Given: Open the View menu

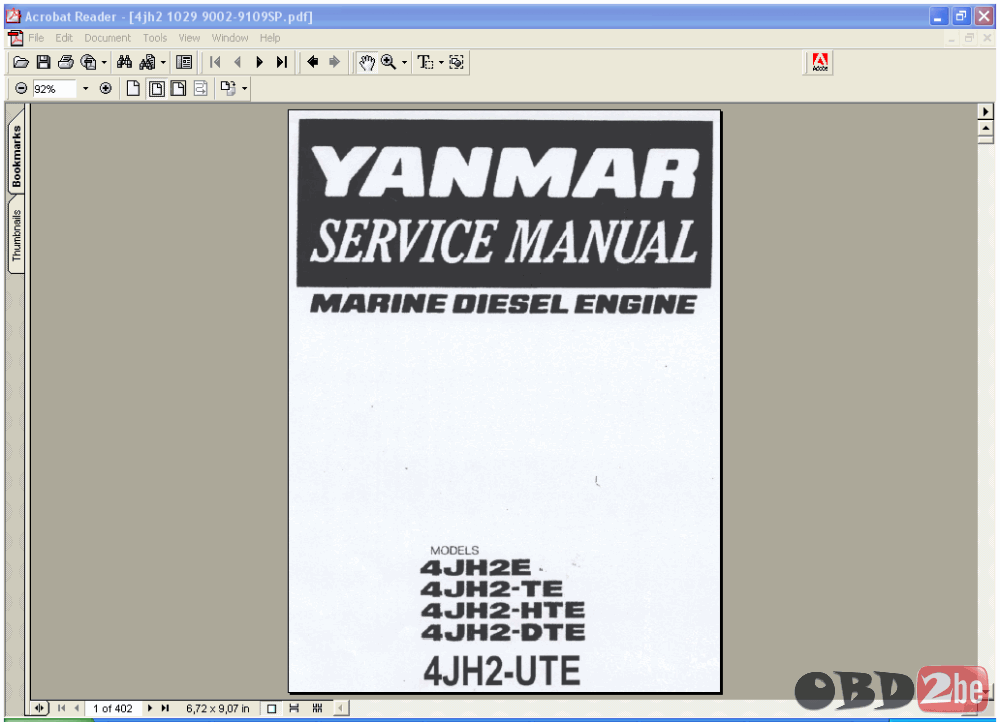Looking at the screenshot, I should (x=189, y=38).
